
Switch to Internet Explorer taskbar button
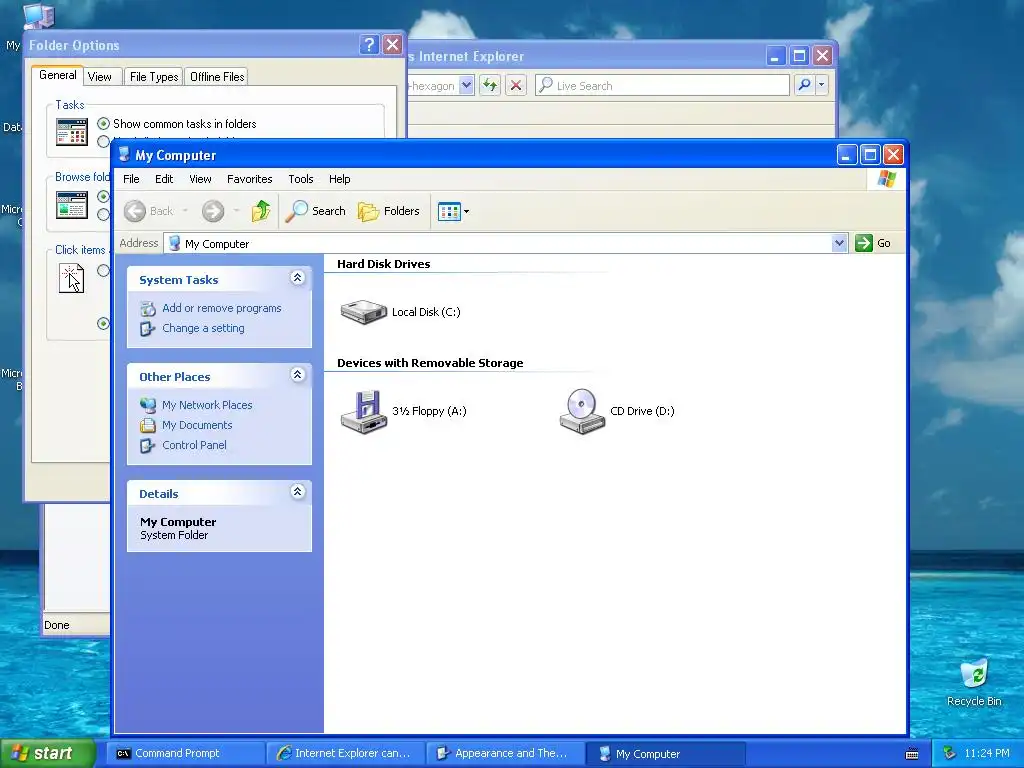coord(346,754)
